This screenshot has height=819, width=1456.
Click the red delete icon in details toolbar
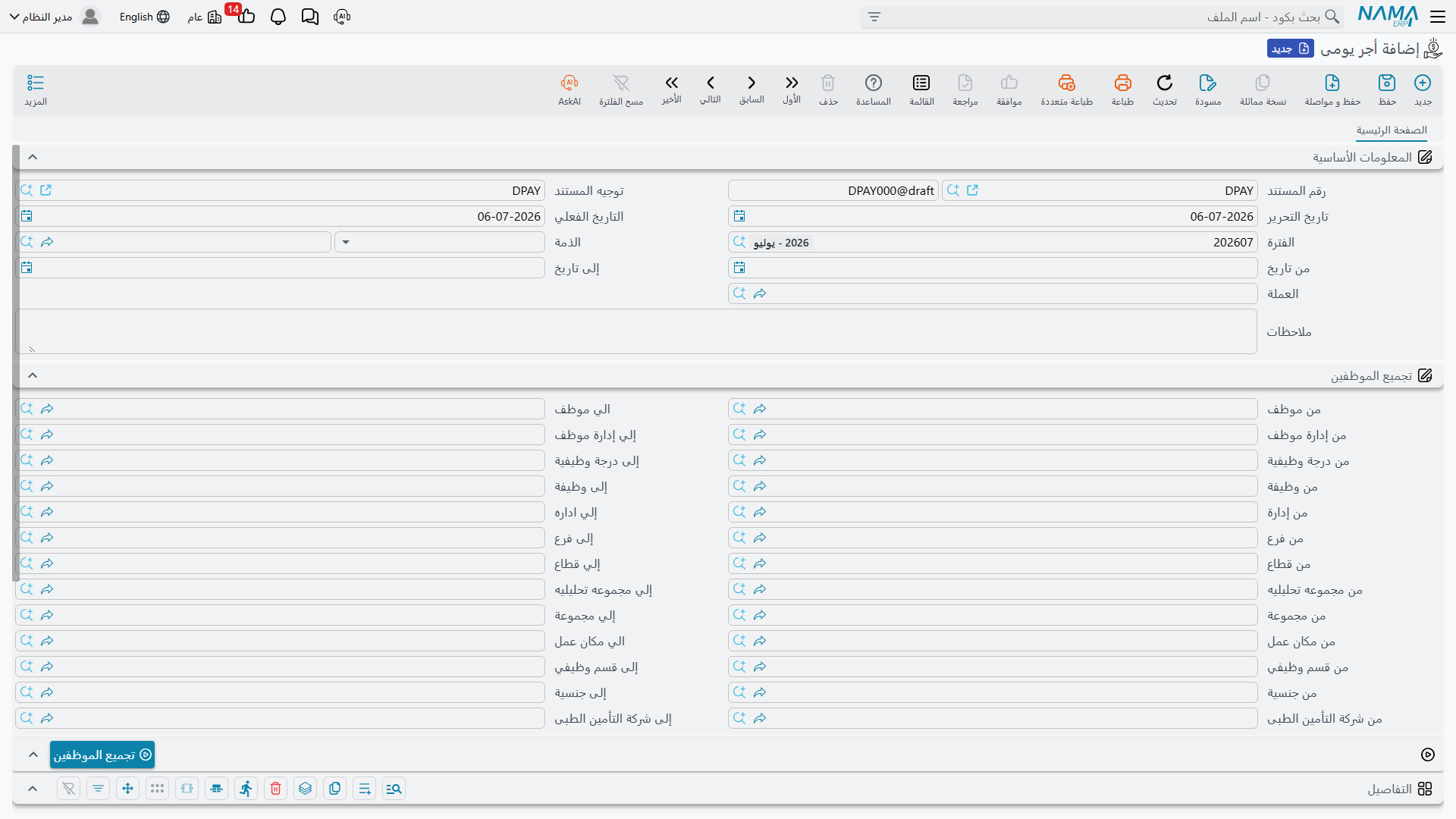(276, 789)
